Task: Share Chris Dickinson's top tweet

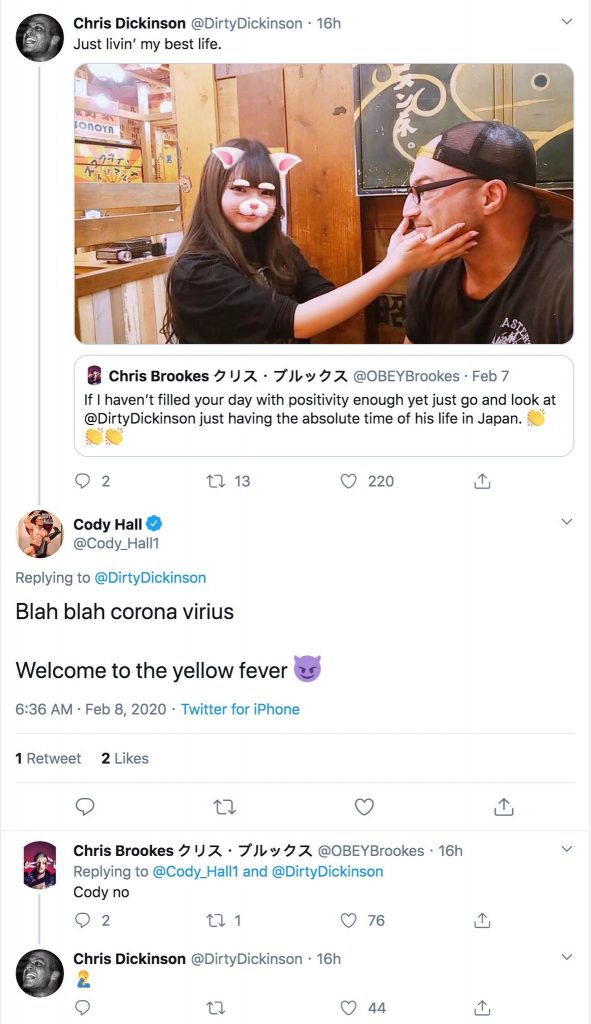Action: (482, 481)
